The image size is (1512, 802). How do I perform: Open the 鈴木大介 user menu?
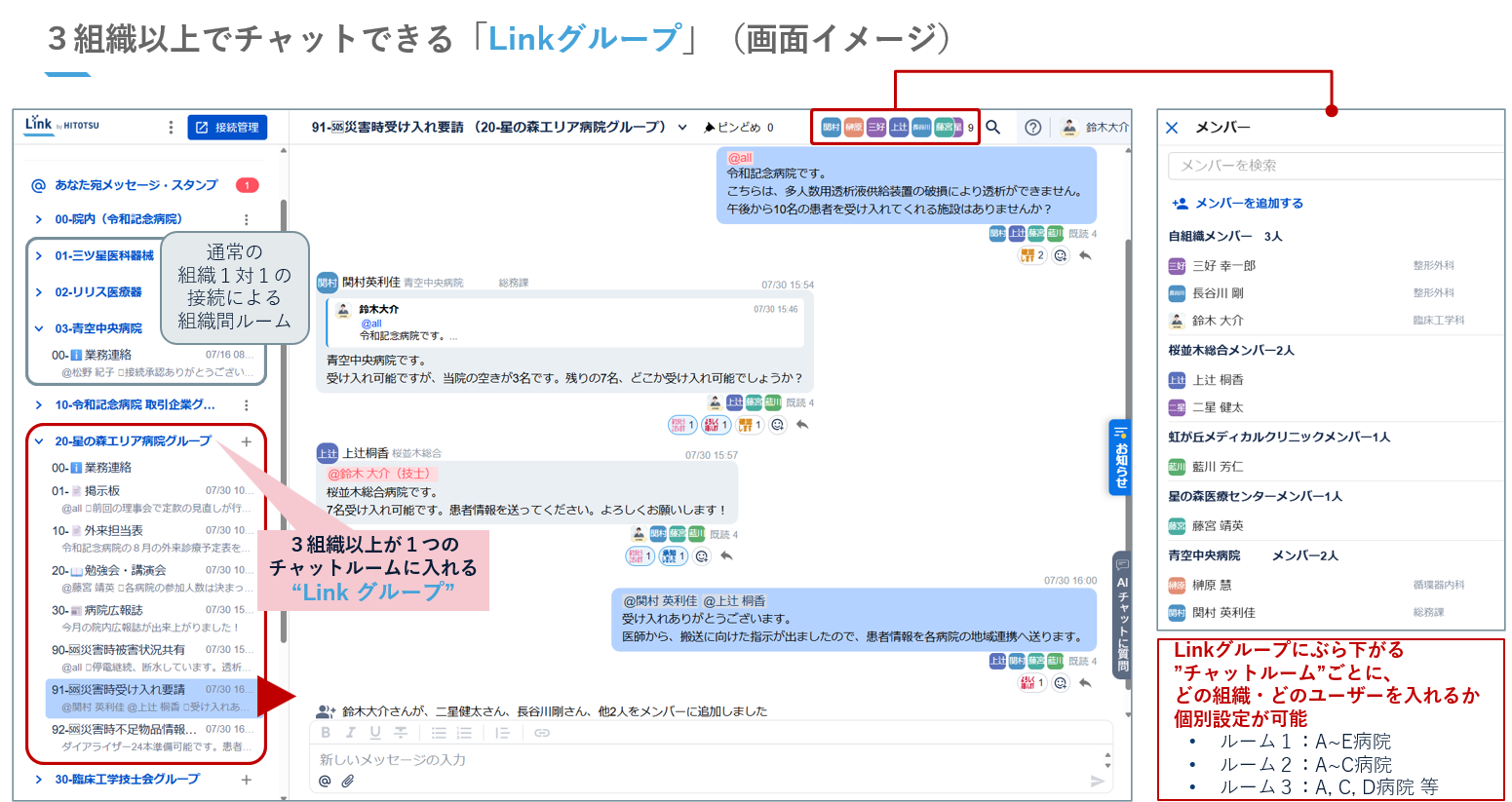click(1095, 127)
